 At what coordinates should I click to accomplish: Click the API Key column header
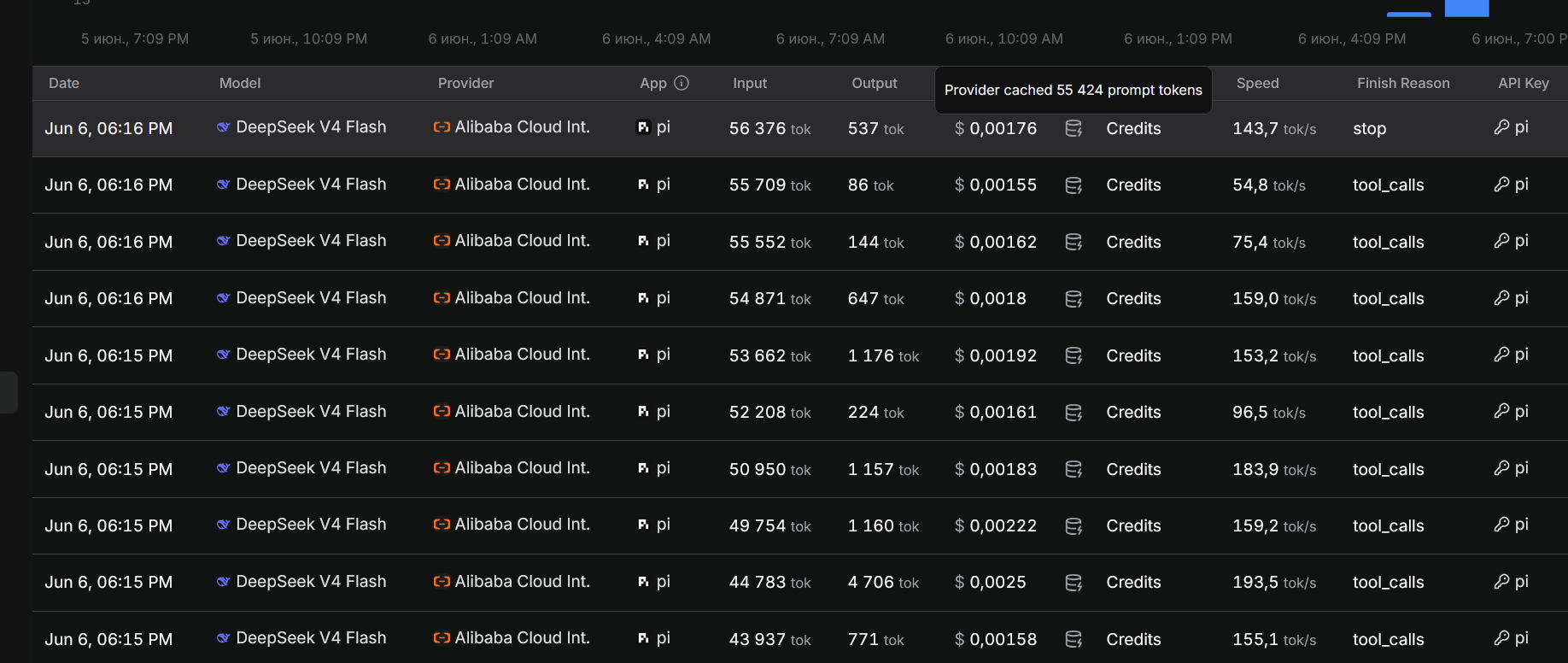(1524, 83)
